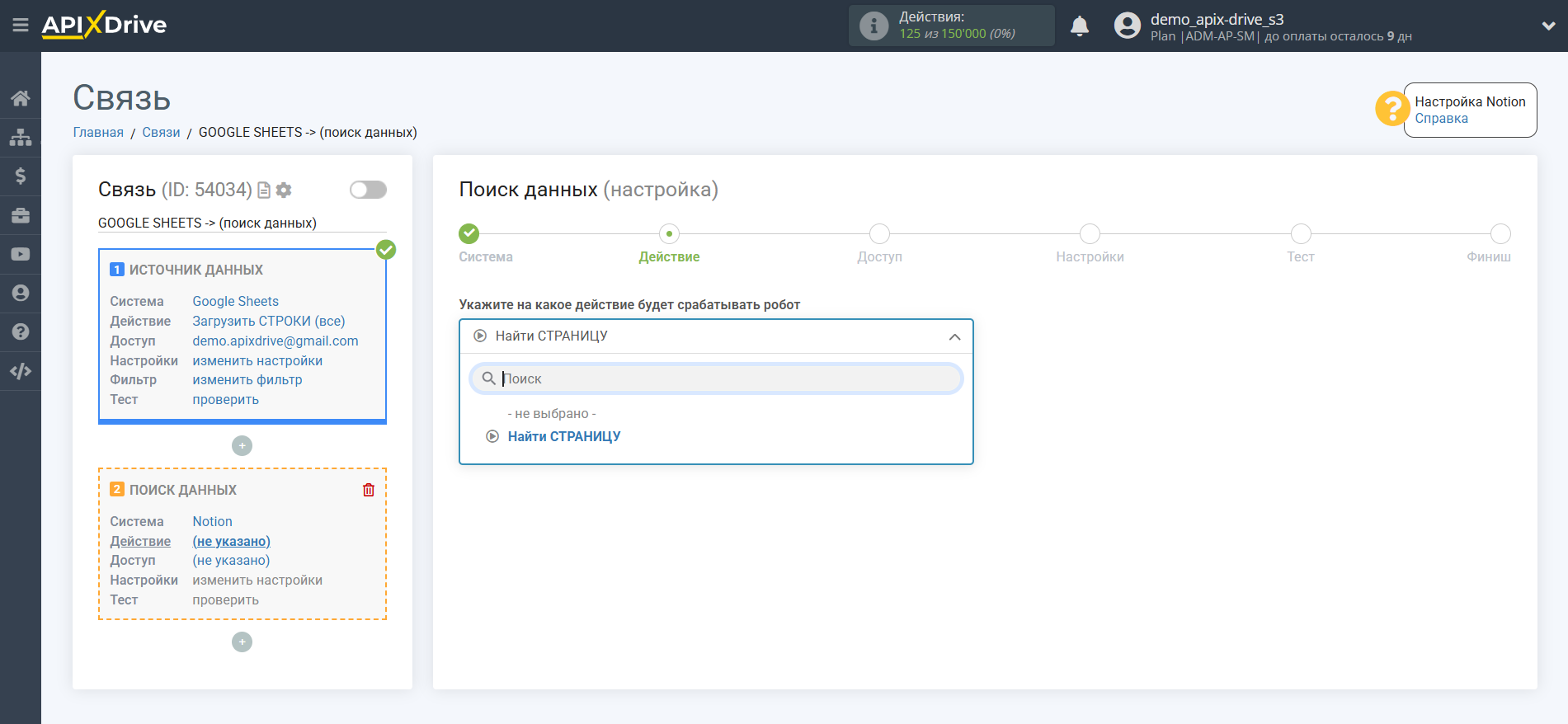The width and height of the screenshot is (1568, 724).
Task: Click demo.apixdrive@gmail.com access link
Action: coord(275,341)
